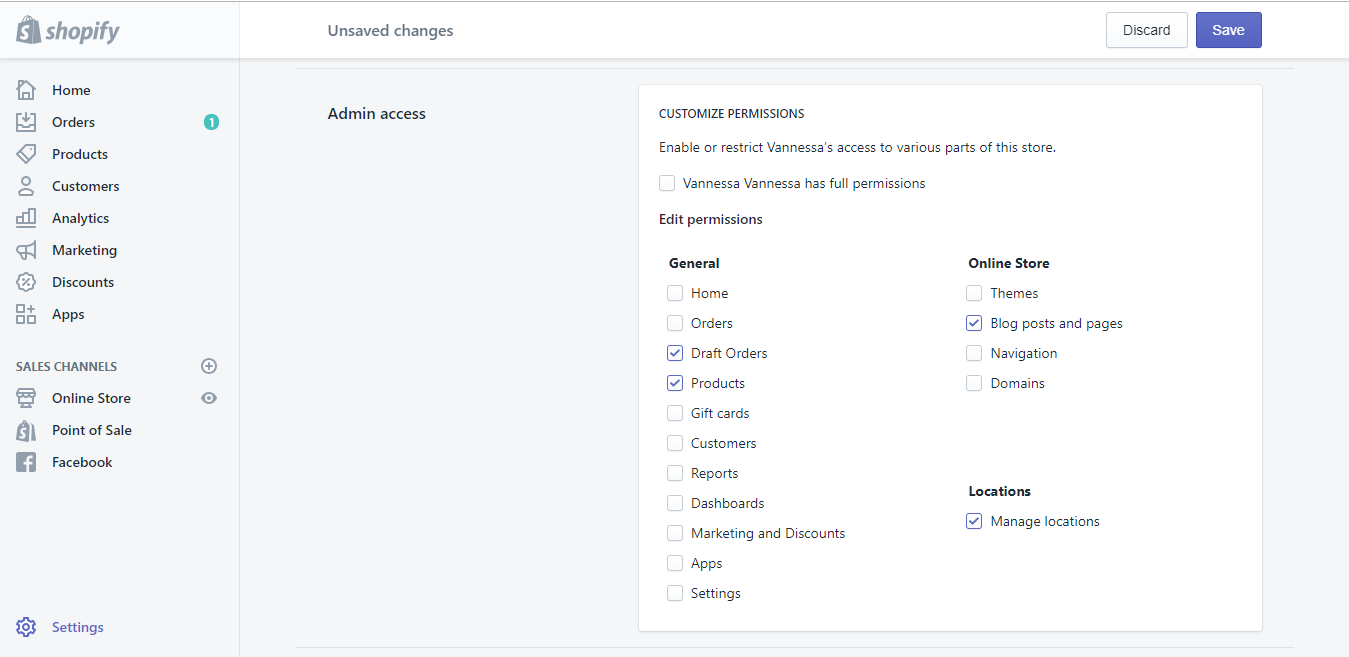Viewport: 1349px width, 657px height.
Task: Check the General Home permission
Action: [x=675, y=293]
